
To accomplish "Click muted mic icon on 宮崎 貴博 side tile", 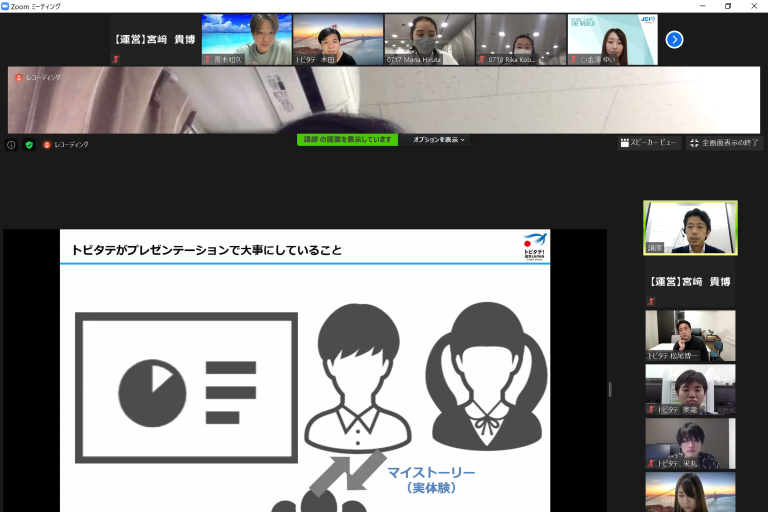I will pyautogui.click(x=650, y=300).
